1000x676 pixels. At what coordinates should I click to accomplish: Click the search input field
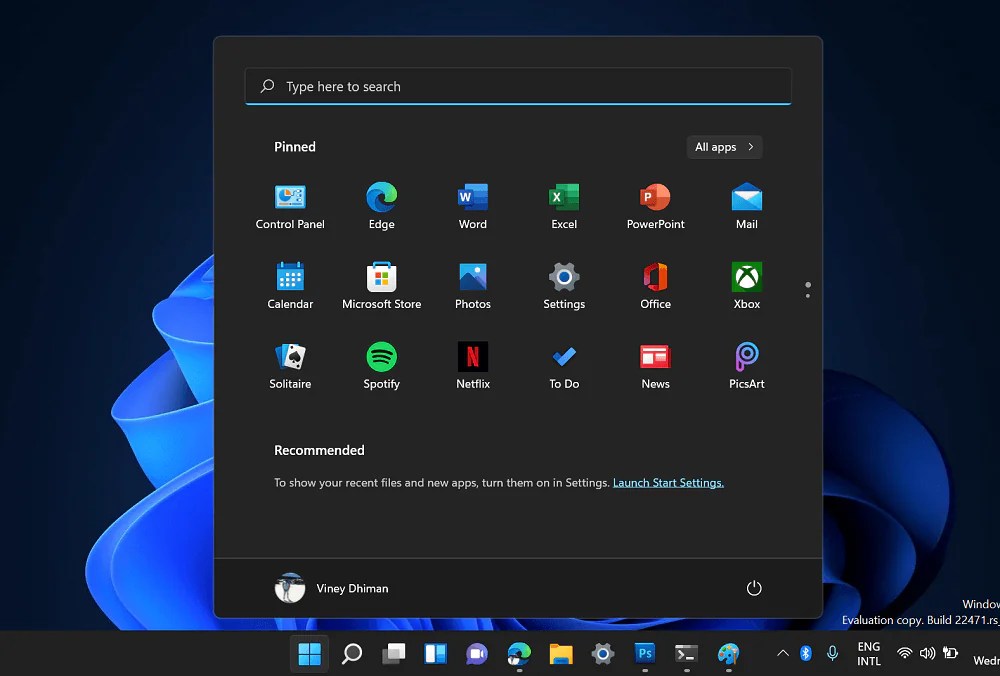click(x=518, y=86)
